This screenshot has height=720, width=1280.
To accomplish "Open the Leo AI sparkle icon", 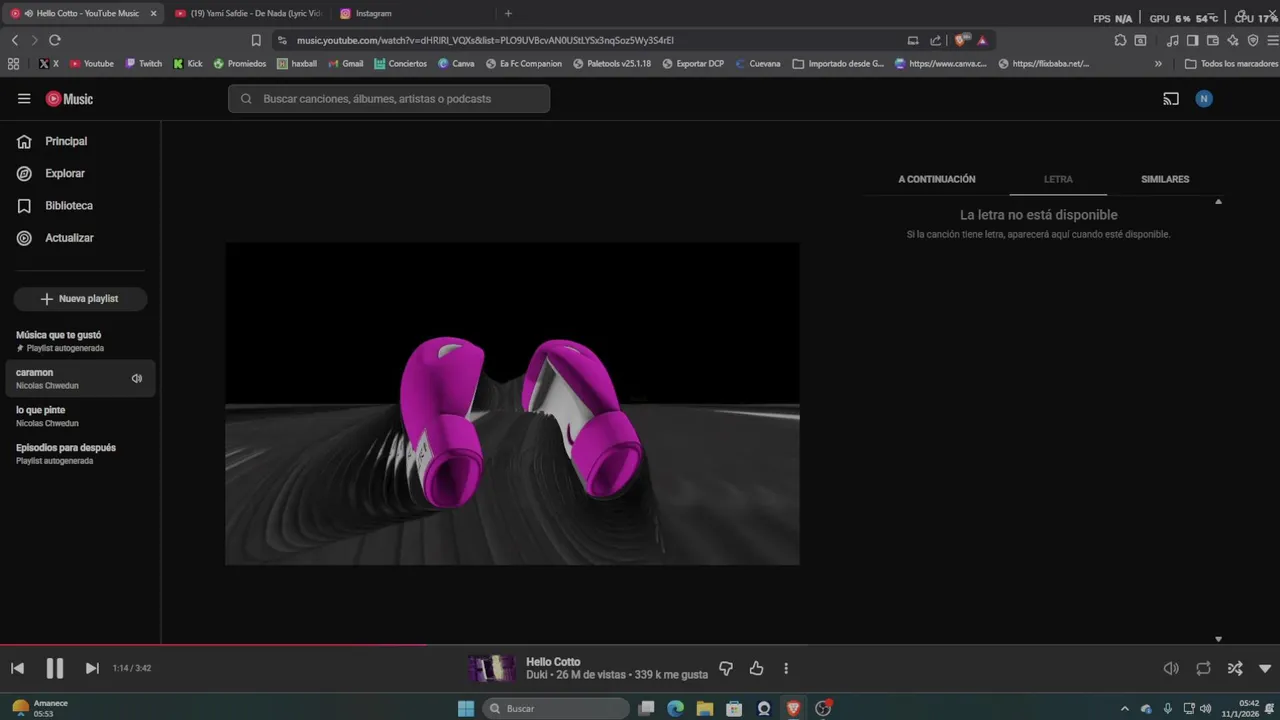I will 1233,40.
